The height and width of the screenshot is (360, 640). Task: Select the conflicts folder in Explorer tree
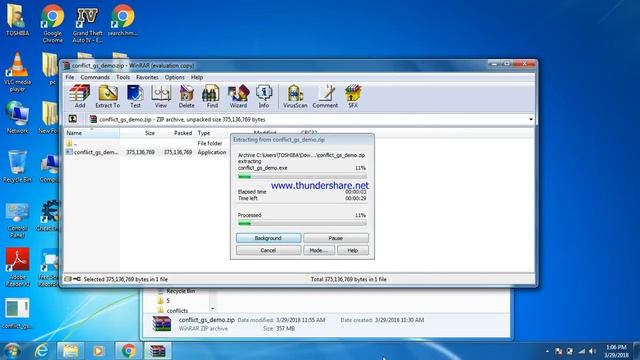click(173, 310)
